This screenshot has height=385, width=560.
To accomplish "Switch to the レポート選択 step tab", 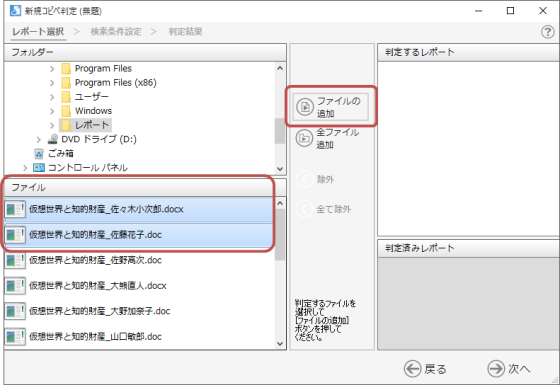I will coord(38,32).
